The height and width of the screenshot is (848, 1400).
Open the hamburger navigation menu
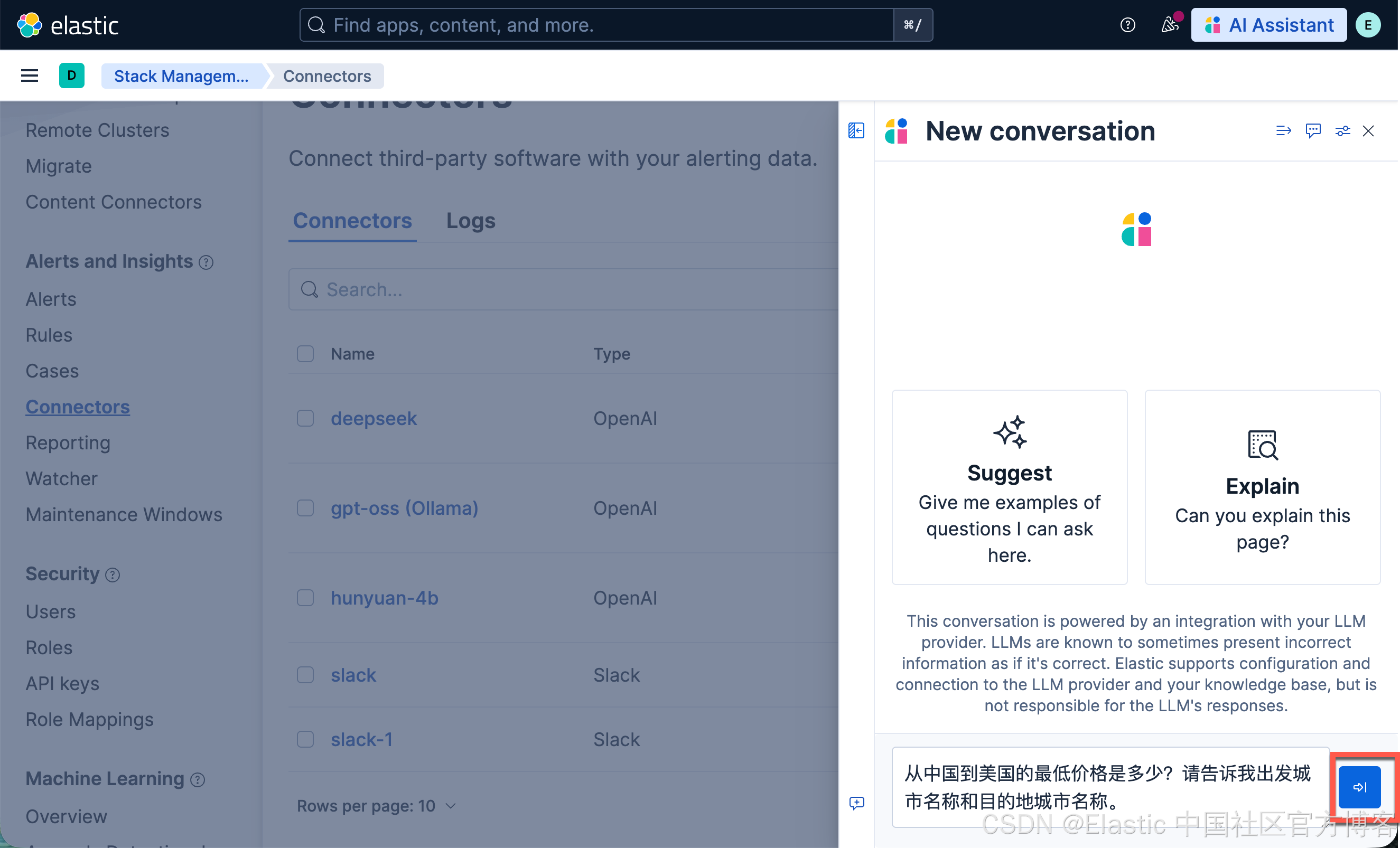click(30, 76)
